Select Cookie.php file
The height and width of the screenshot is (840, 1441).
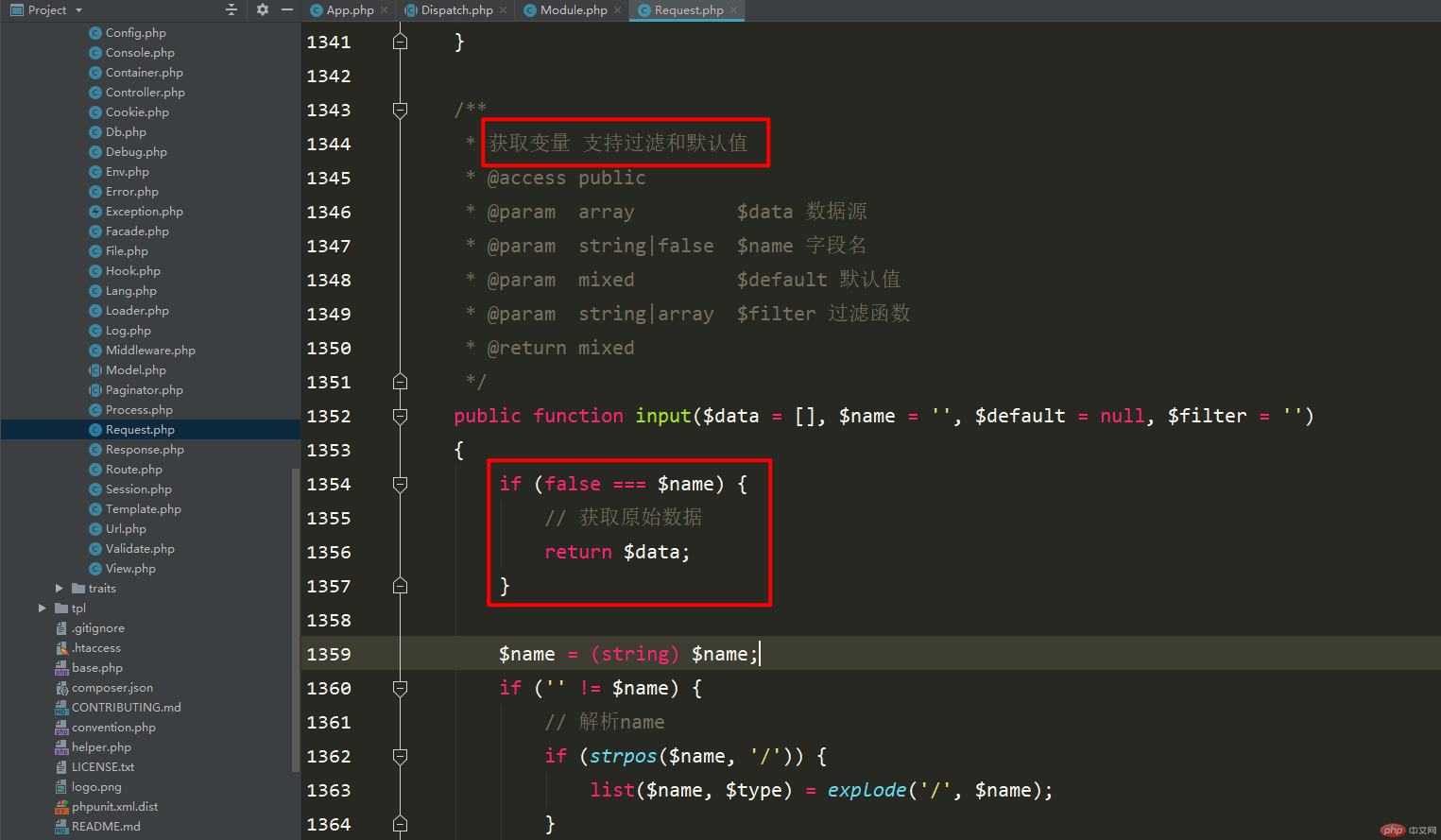pyautogui.click(x=137, y=112)
